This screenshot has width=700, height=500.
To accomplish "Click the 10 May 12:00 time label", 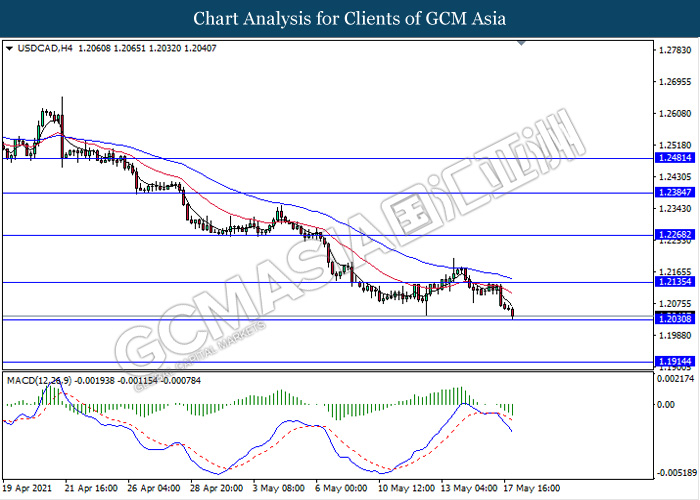I will point(406,488).
